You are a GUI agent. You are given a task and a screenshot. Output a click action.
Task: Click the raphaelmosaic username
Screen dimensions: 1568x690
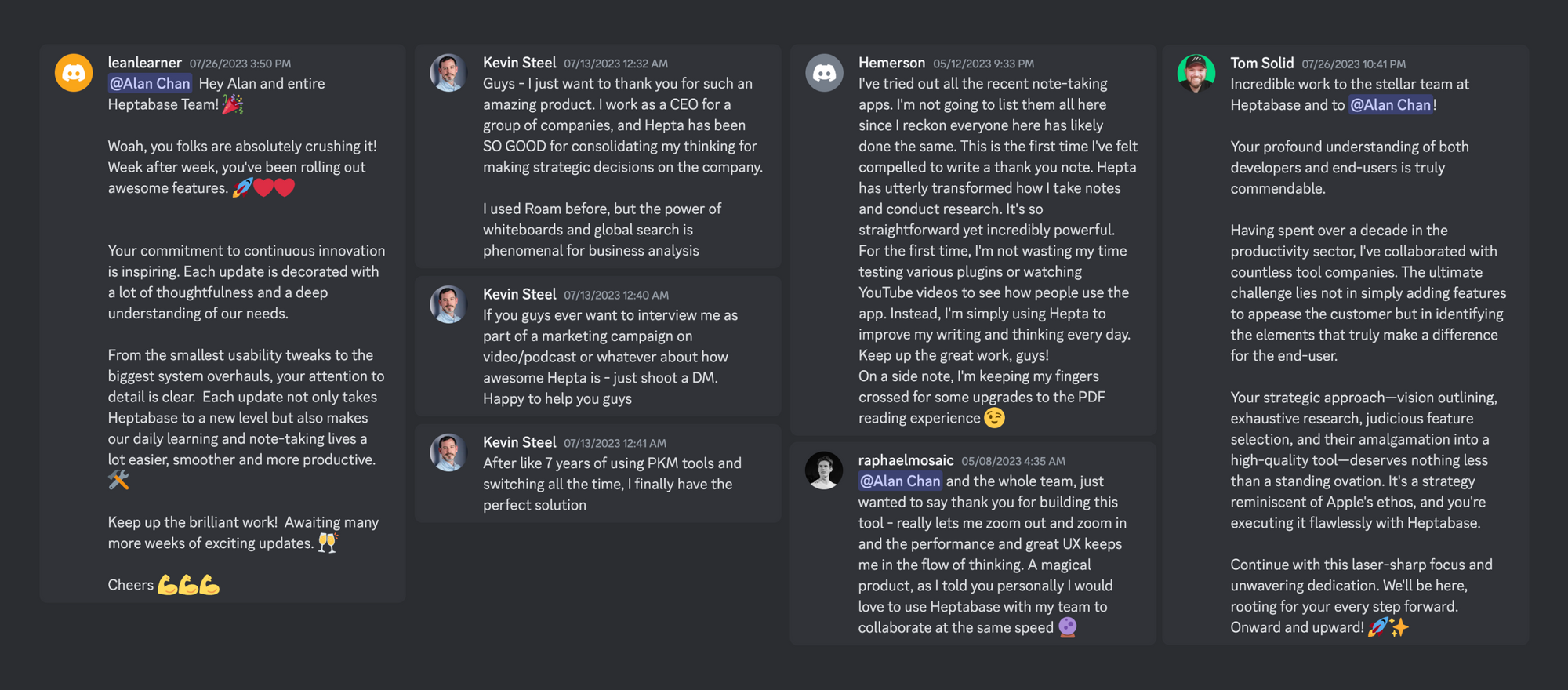tap(906, 460)
